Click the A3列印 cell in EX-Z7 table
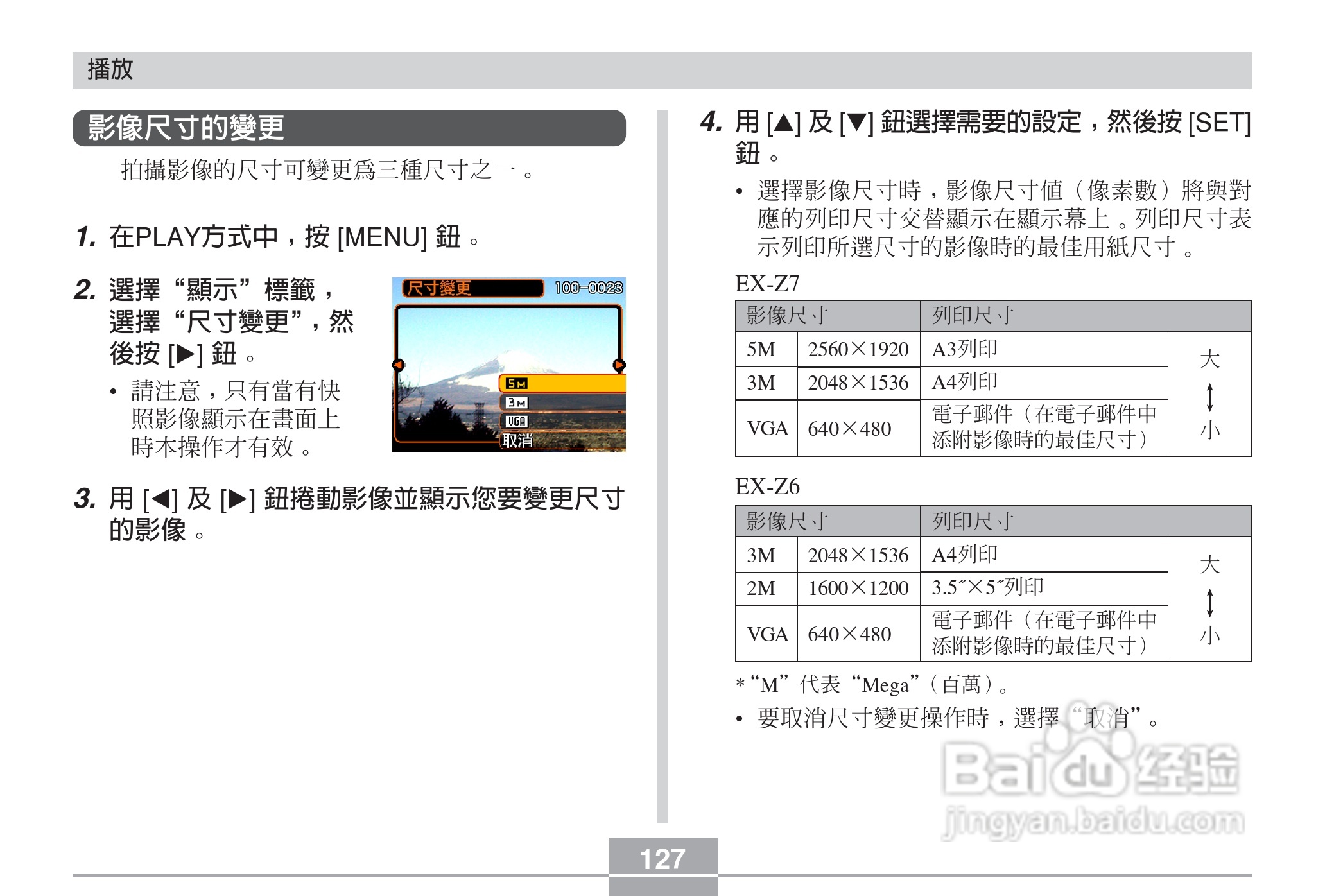Image resolution: width=1325 pixels, height=896 pixels. click(x=965, y=349)
